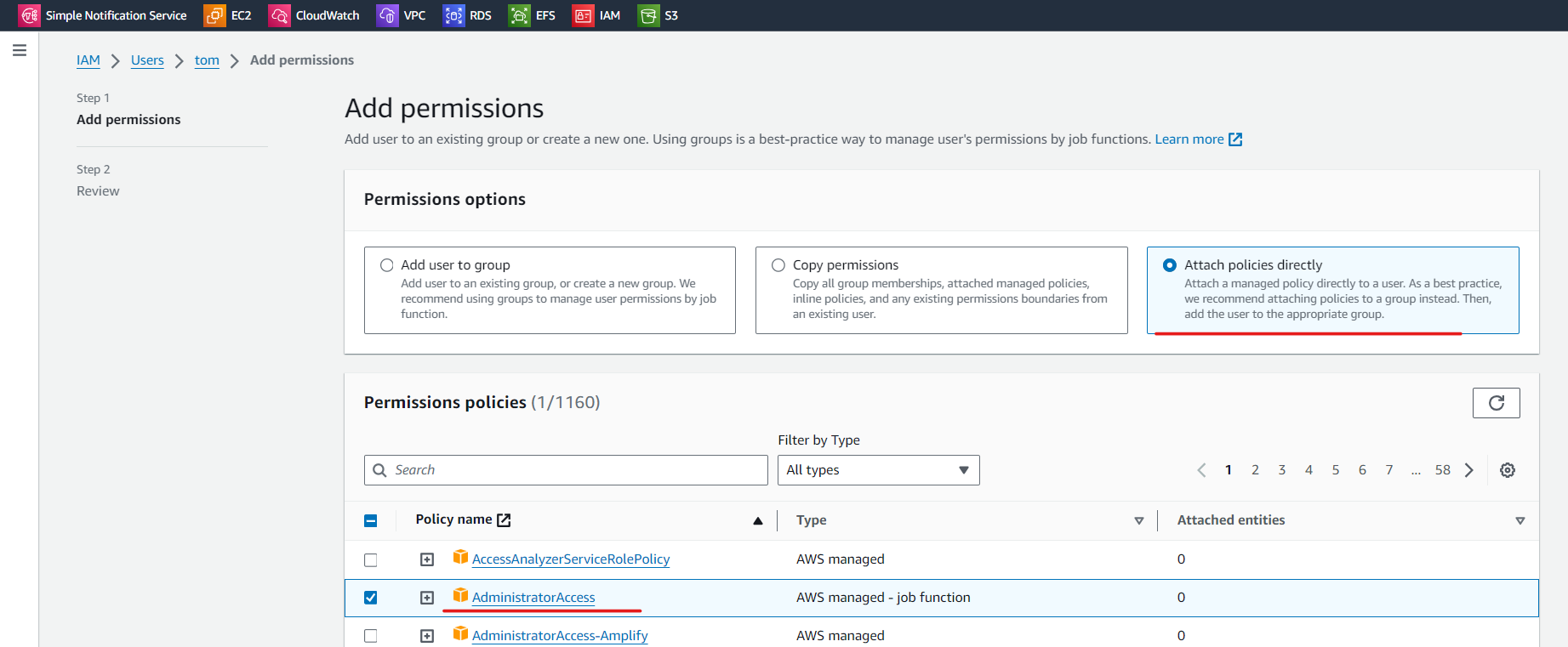Click external link icon beside Policy name
This screenshot has height=647, width=1568.
tap(504, 519)
